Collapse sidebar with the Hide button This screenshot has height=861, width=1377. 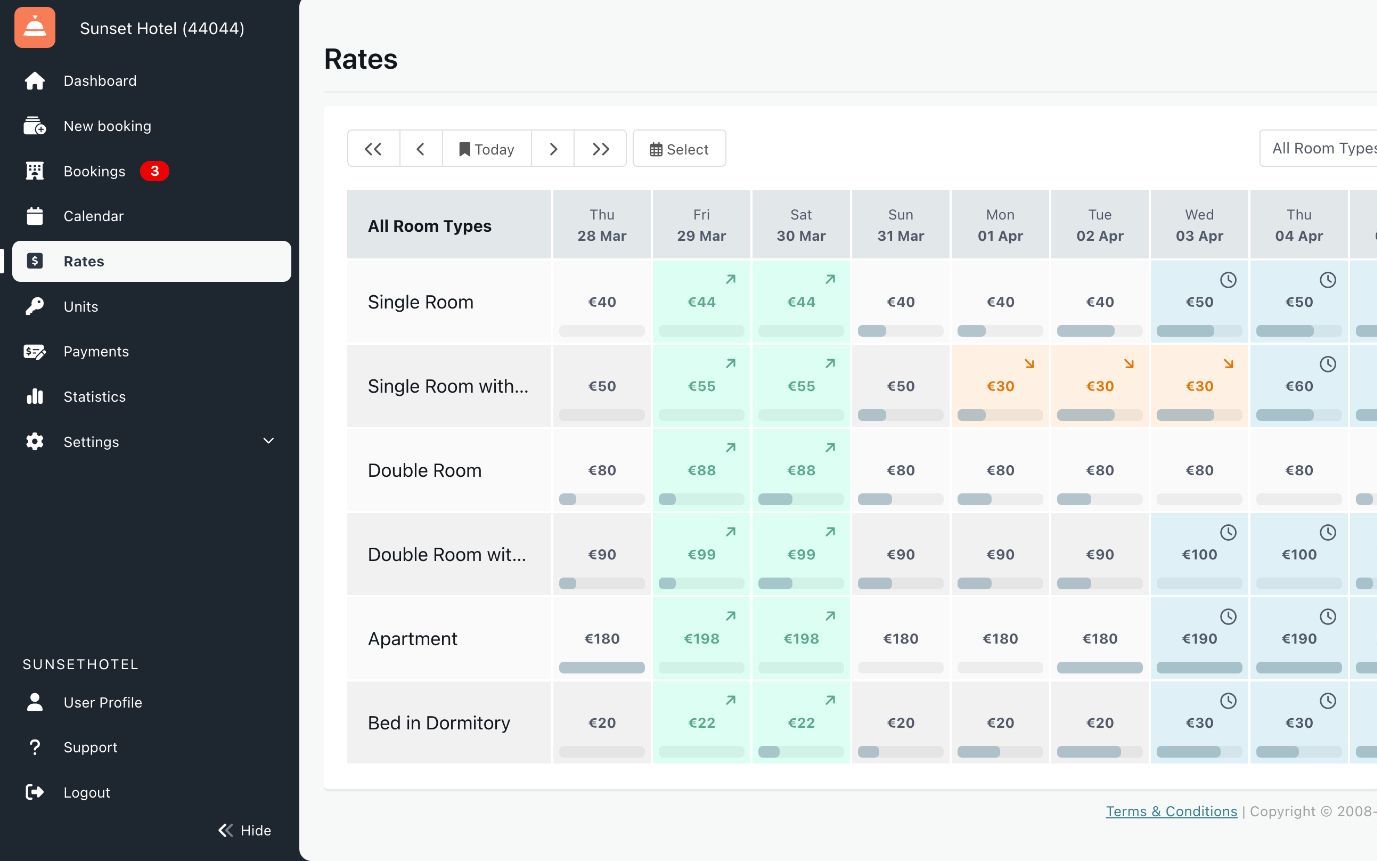click(245, 830)
